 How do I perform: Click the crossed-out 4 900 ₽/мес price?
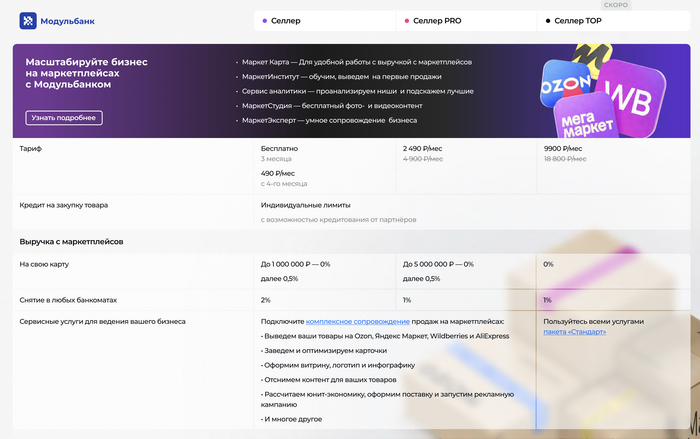423,159
